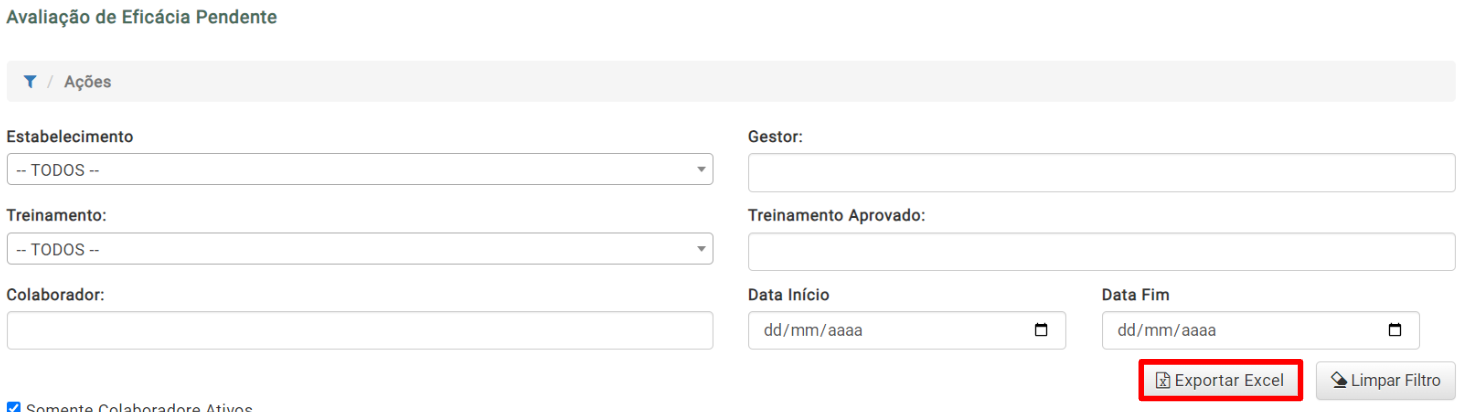Viewport: 1459px width, 412px height.
Task: Click the Treinamento field label
Action: pyautogui.click(x=56, y=215)
